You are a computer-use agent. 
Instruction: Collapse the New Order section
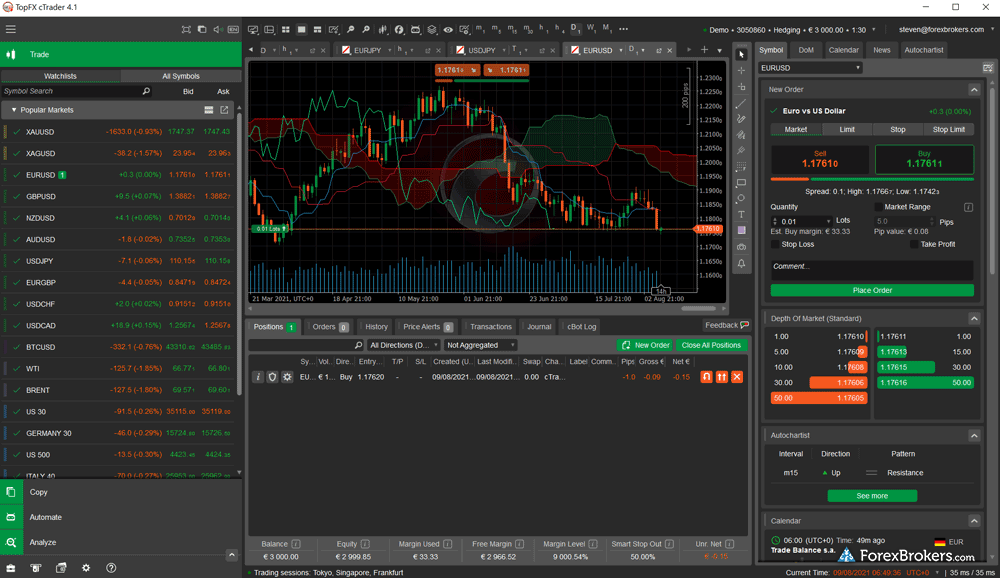coord(974,89)
